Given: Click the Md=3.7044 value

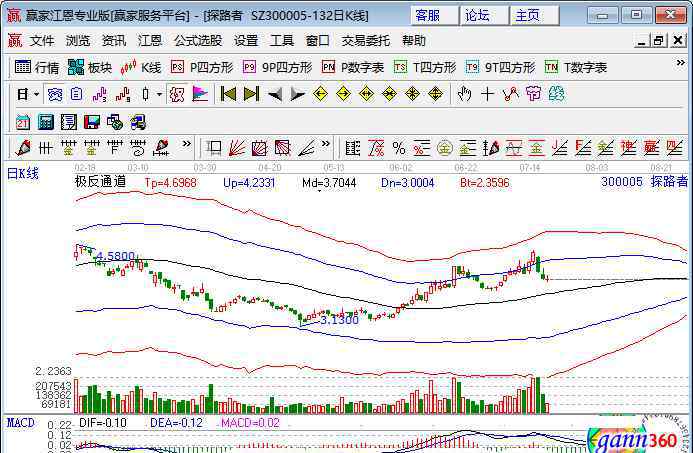Looking at the screenshot, I should (x=329, y=183).
